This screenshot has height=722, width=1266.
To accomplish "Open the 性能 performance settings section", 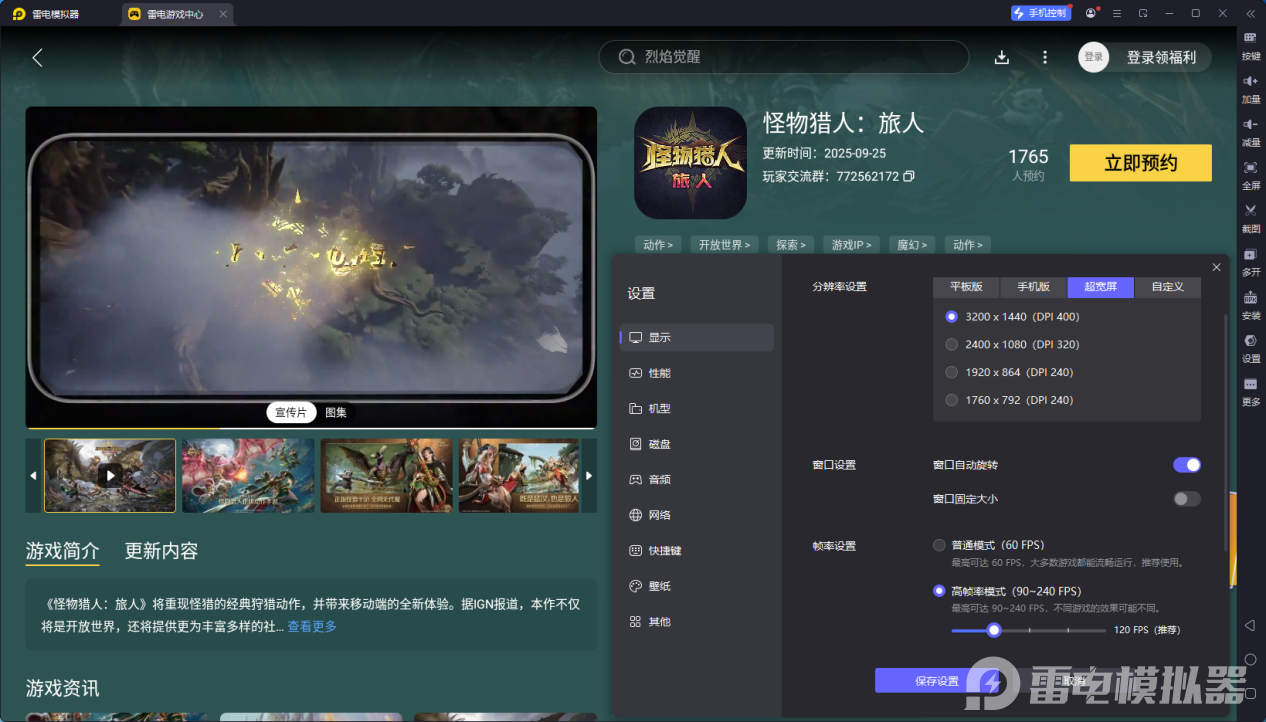I will tap(659, 373).
